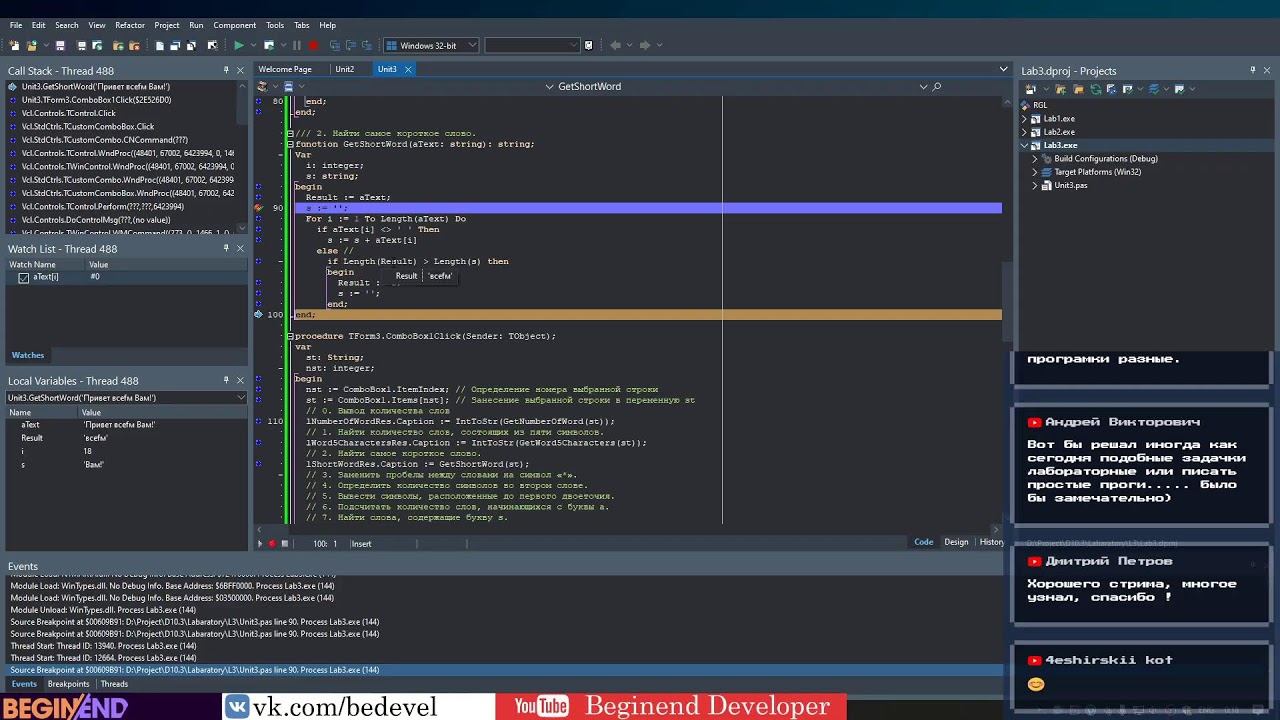
Task: Click the Trace Into step icon
Action: pyautogui.click(x=333, y=45)
